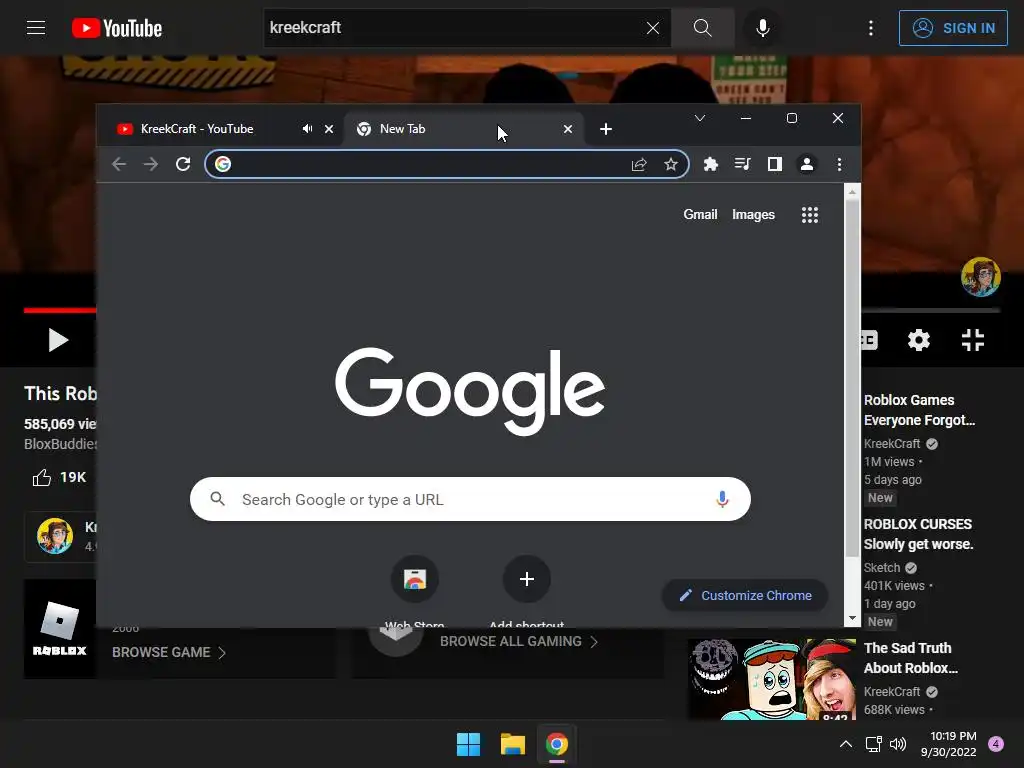Expand the tab search chevron
This screenshot has height=768, width=1024.
699,118
